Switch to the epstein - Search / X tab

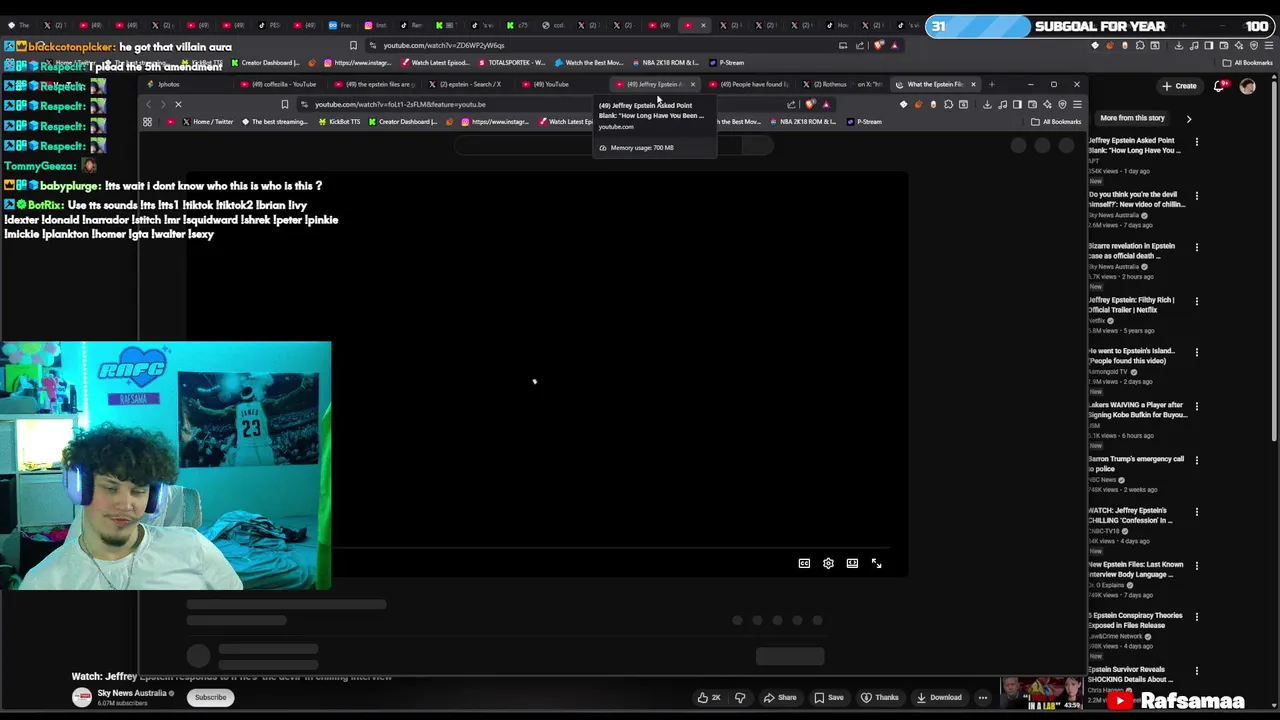[x=468, y=84]
